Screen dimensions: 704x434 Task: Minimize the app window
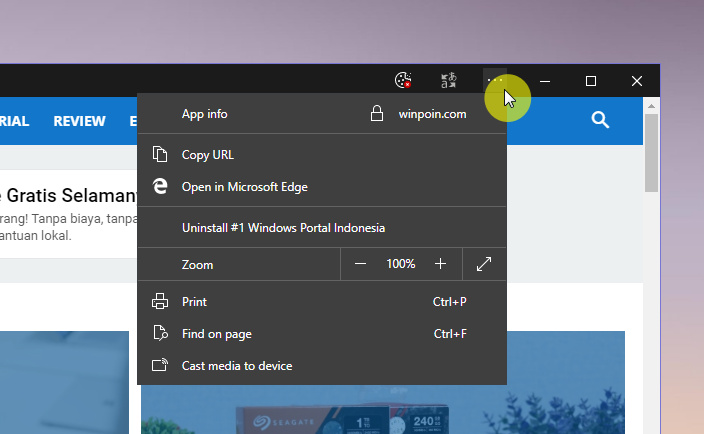(545, 81)
